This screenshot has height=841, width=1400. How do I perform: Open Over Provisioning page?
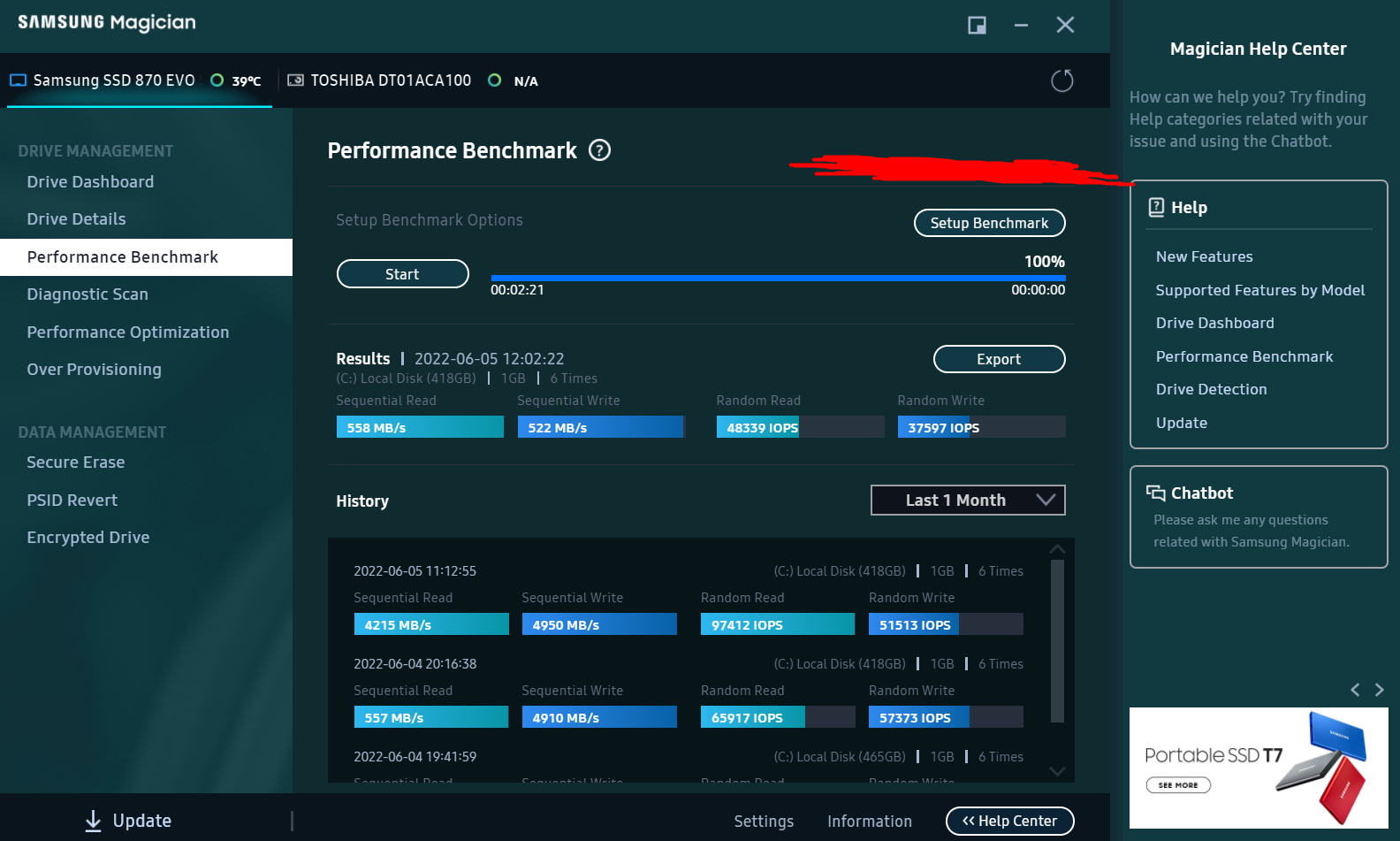[x=95, y=370]
